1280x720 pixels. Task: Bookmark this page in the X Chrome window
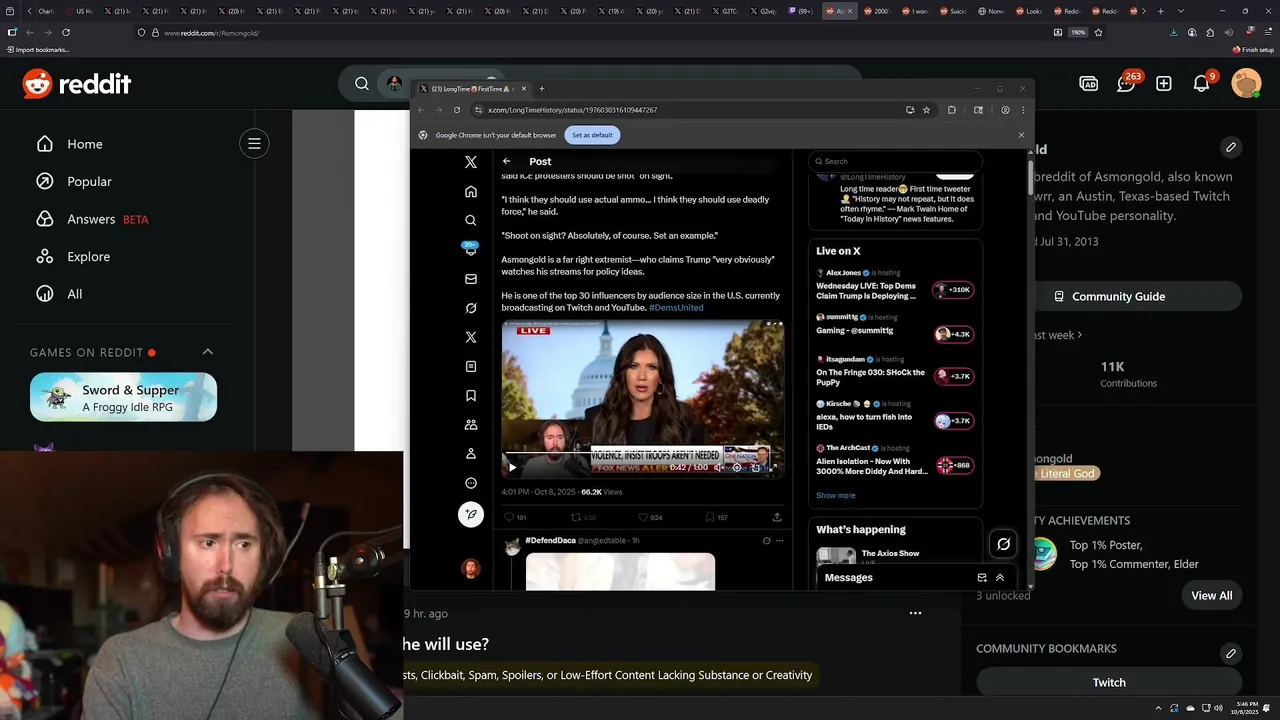(926, 110)
